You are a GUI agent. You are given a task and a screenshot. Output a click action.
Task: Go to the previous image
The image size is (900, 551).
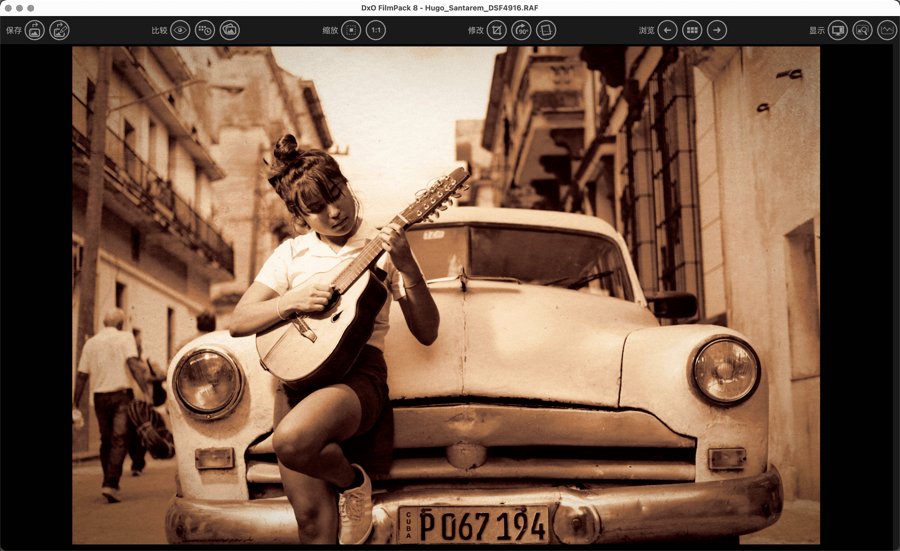(x=667, y=31)
